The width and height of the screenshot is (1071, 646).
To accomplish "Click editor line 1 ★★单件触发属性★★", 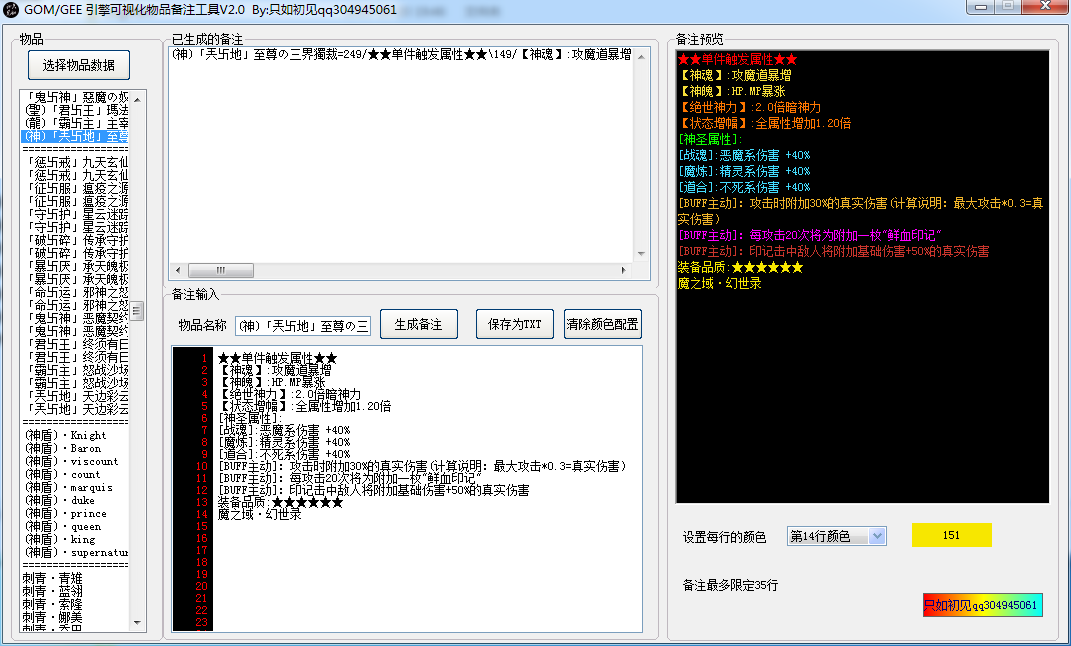I will 277,359.
